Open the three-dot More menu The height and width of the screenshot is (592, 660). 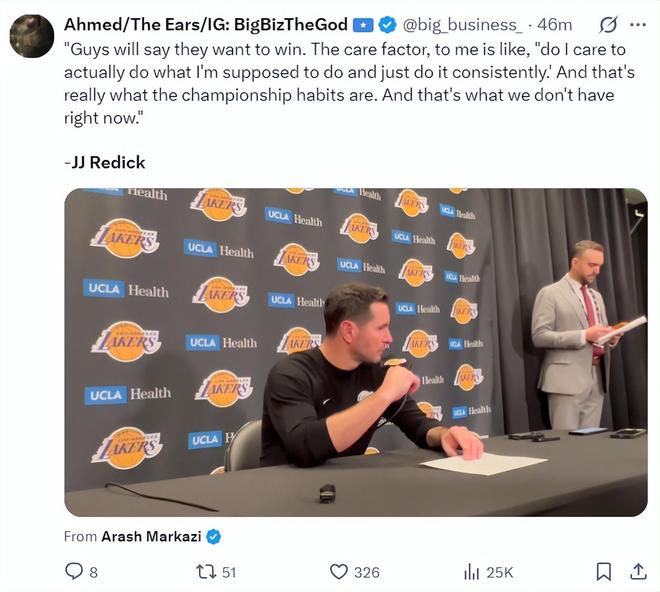[638, 24]
